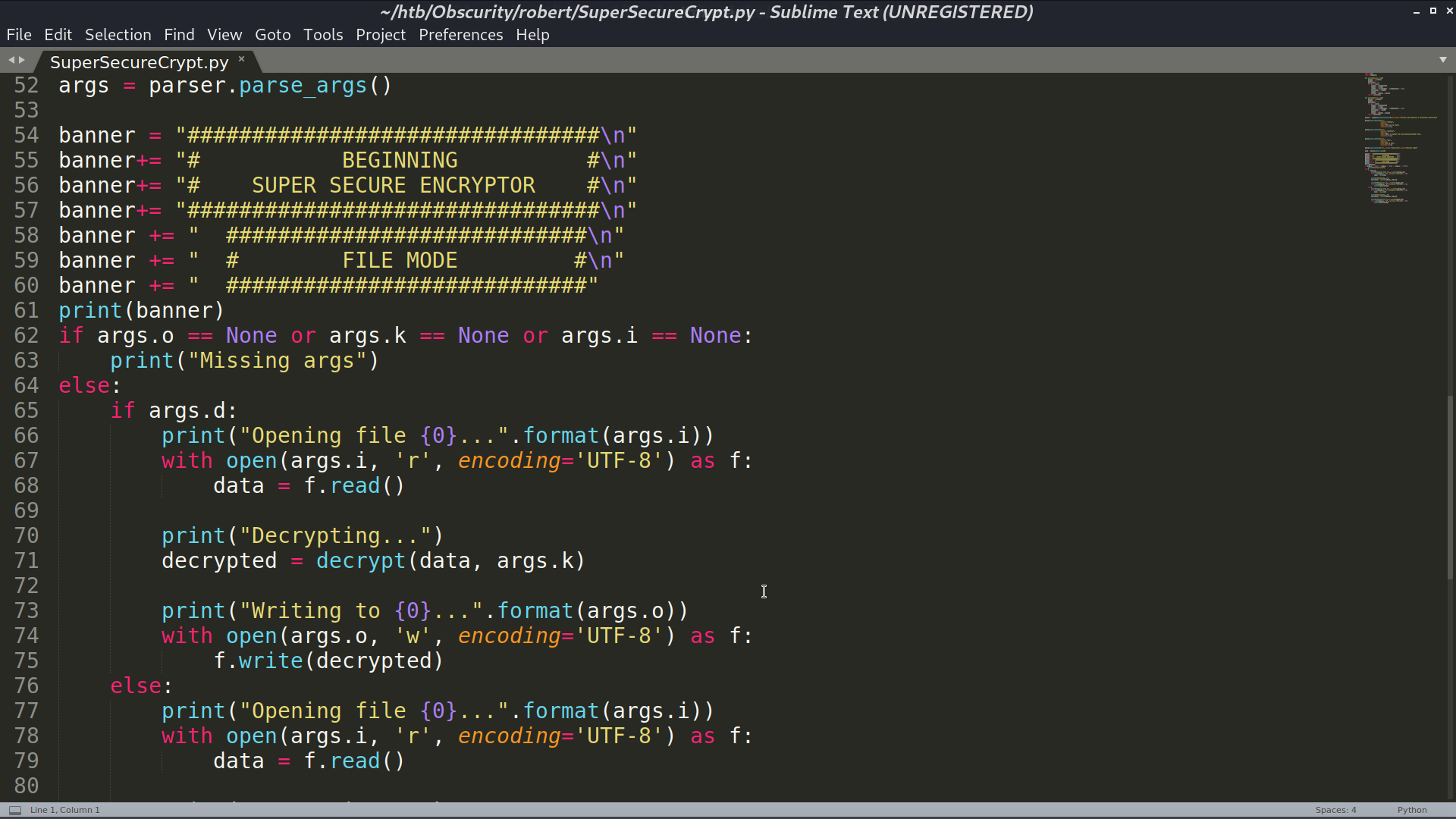The height and width of the screenshot is (819, 1456).
Task: Open the Preferences menu
Action: 460,35
